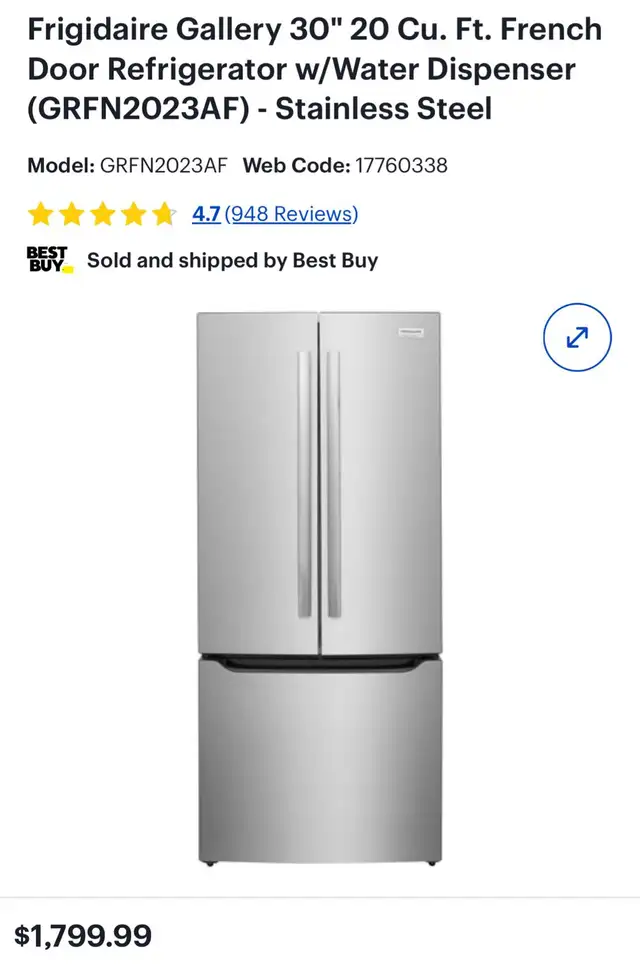Click the web code 17760338
640x965 pixels.
coord(401,166)
